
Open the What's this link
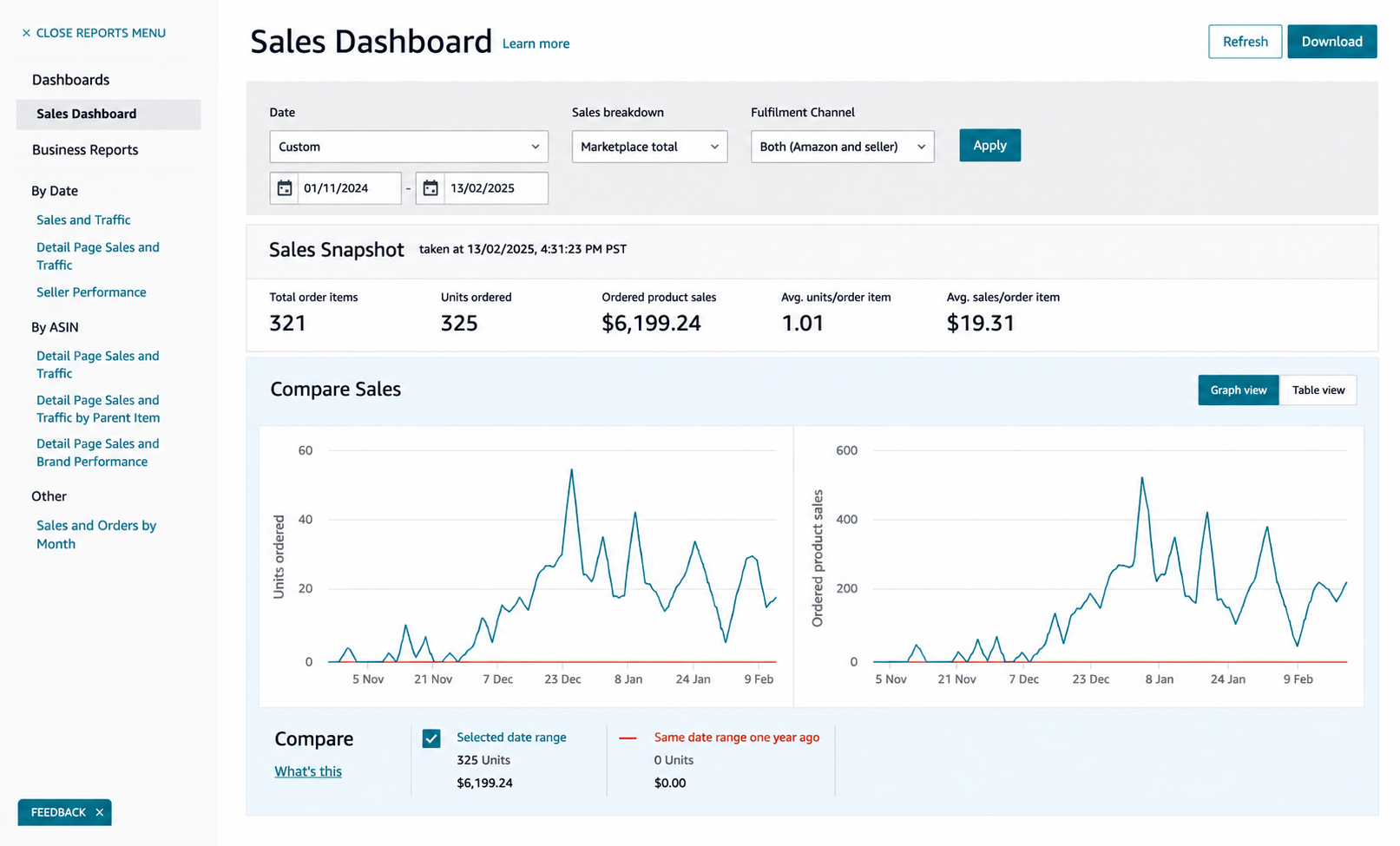click(x=308, y=771)
